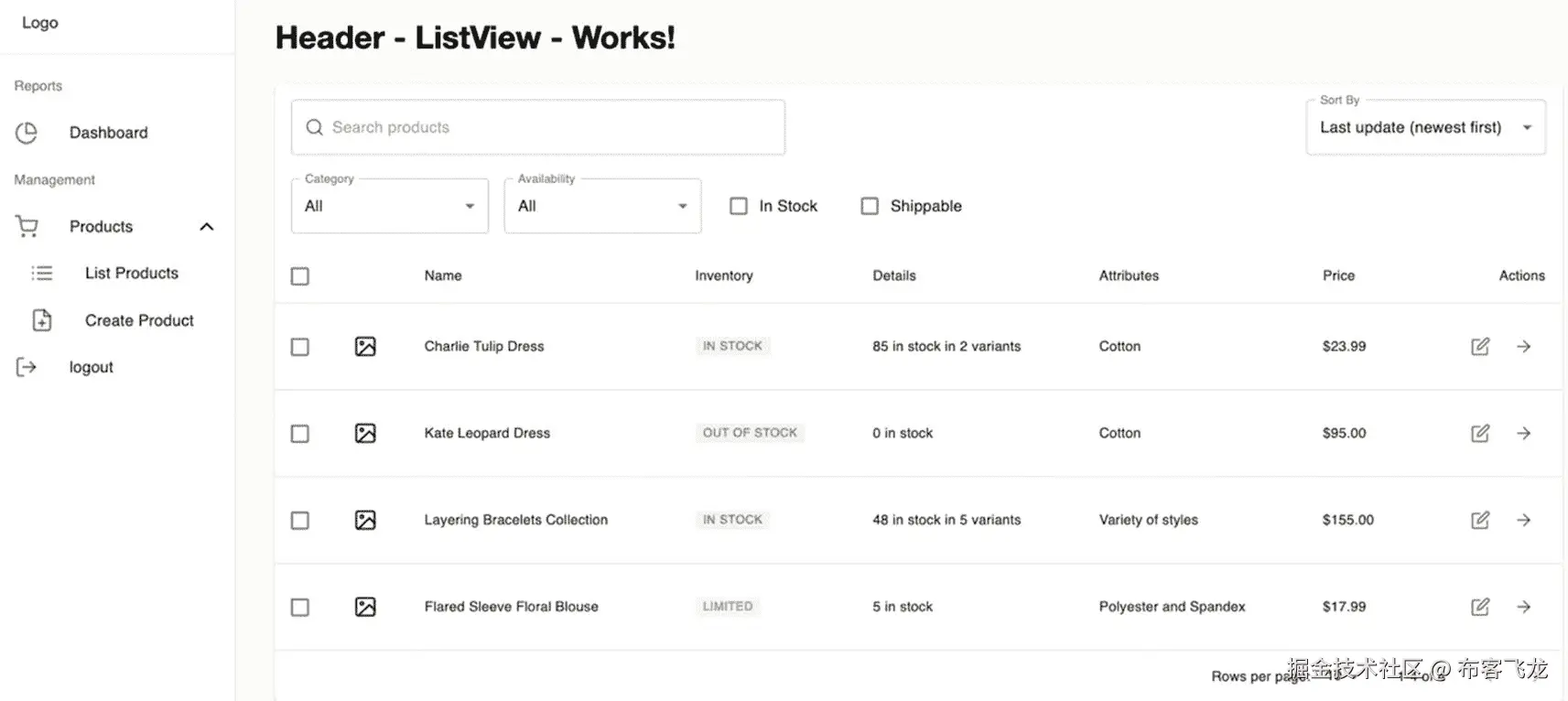
Task: Open the Category dropdown
Action: 390,206
